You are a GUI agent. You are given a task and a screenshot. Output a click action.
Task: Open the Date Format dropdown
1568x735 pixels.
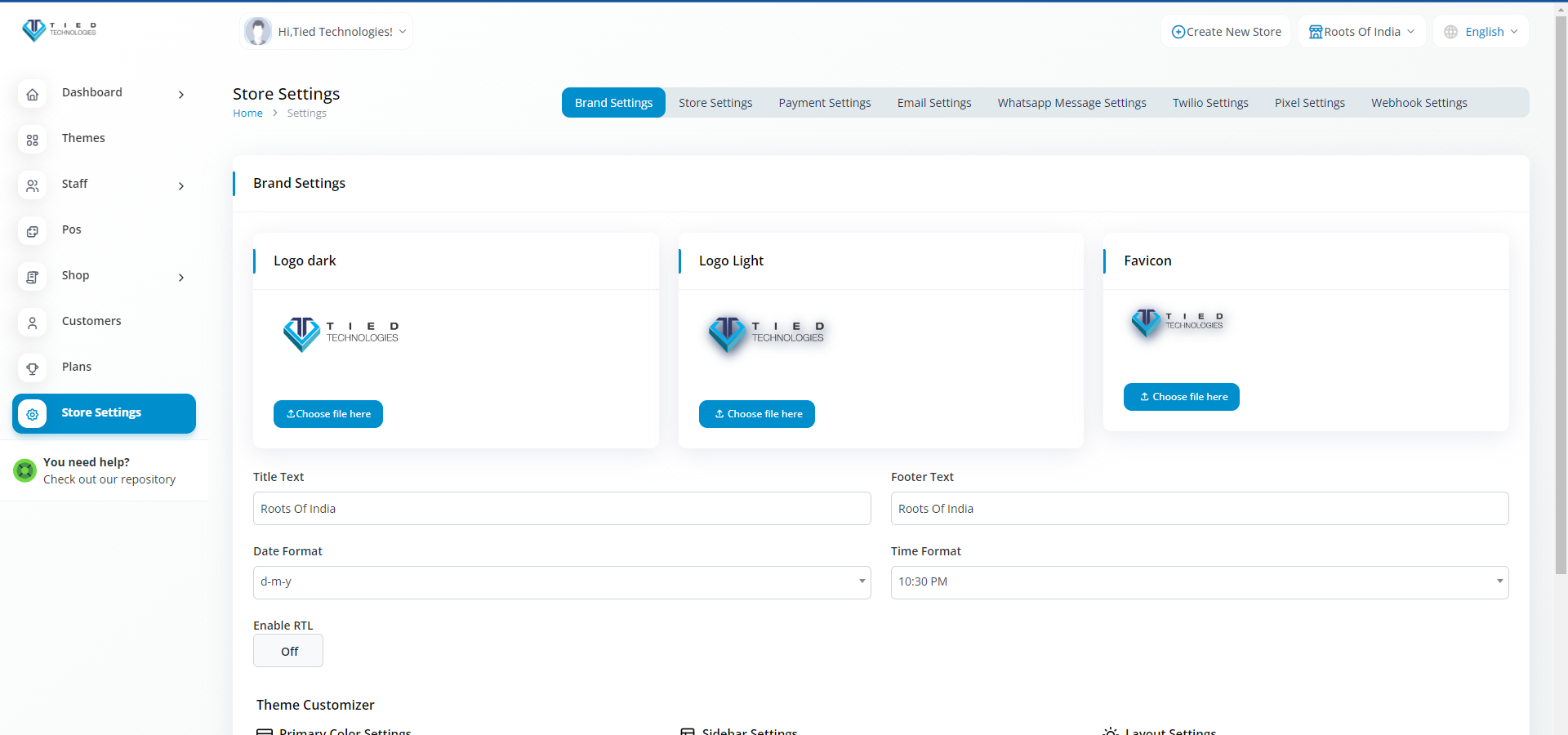(561, 582)
